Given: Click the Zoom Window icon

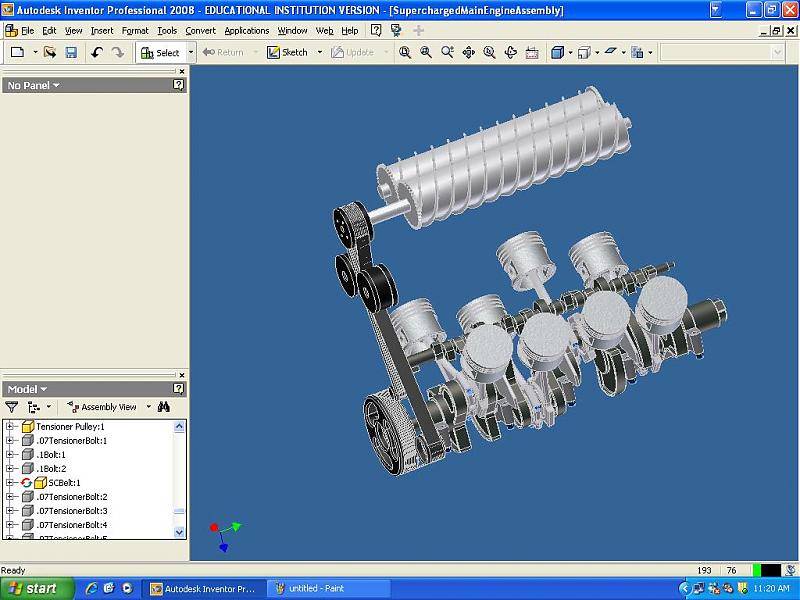Looking at the screenshot, I should point(426,52).
